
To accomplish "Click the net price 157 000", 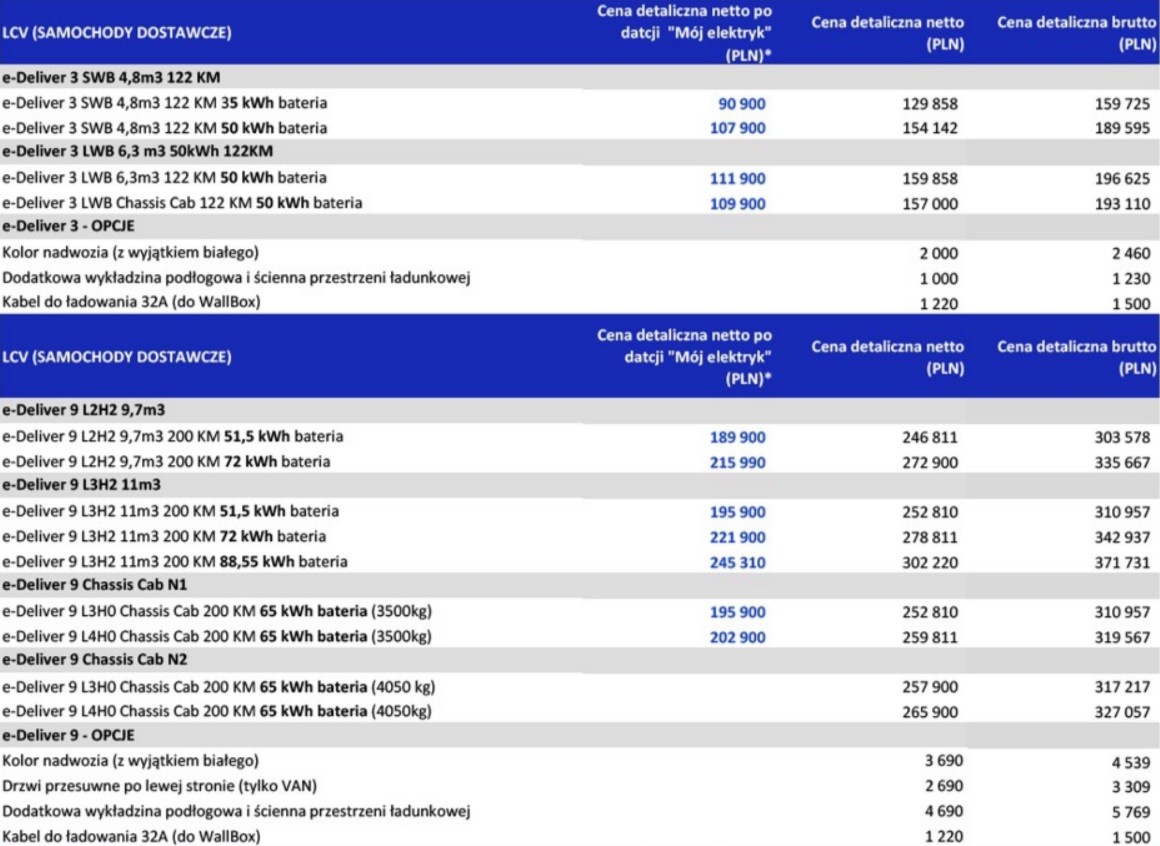I will [x=930, y=203].
